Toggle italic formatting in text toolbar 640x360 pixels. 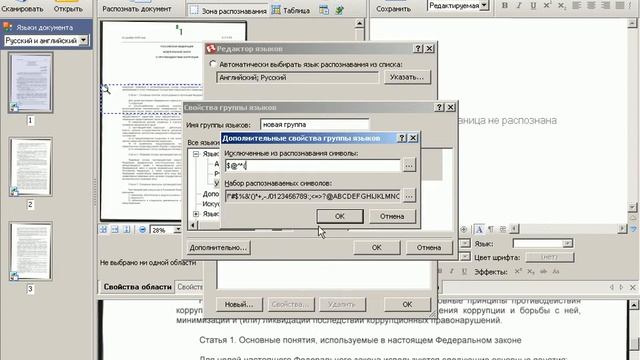coord(519,5)
